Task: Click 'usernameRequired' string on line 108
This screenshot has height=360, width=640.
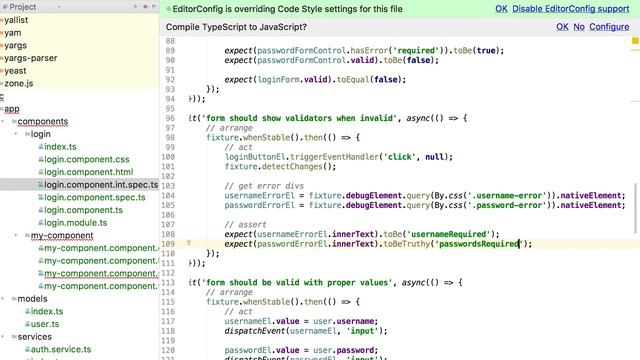Action: pyautogui.click(x=449, y=234)
